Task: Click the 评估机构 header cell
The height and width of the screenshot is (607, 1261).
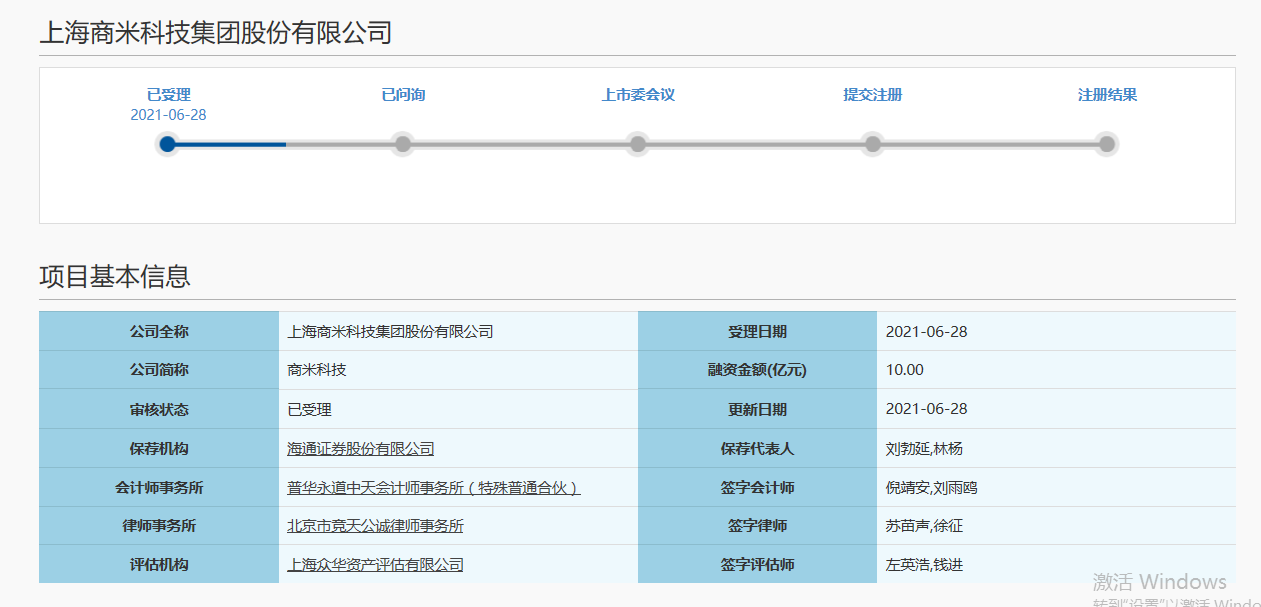Action: click(x=159, y=565)
